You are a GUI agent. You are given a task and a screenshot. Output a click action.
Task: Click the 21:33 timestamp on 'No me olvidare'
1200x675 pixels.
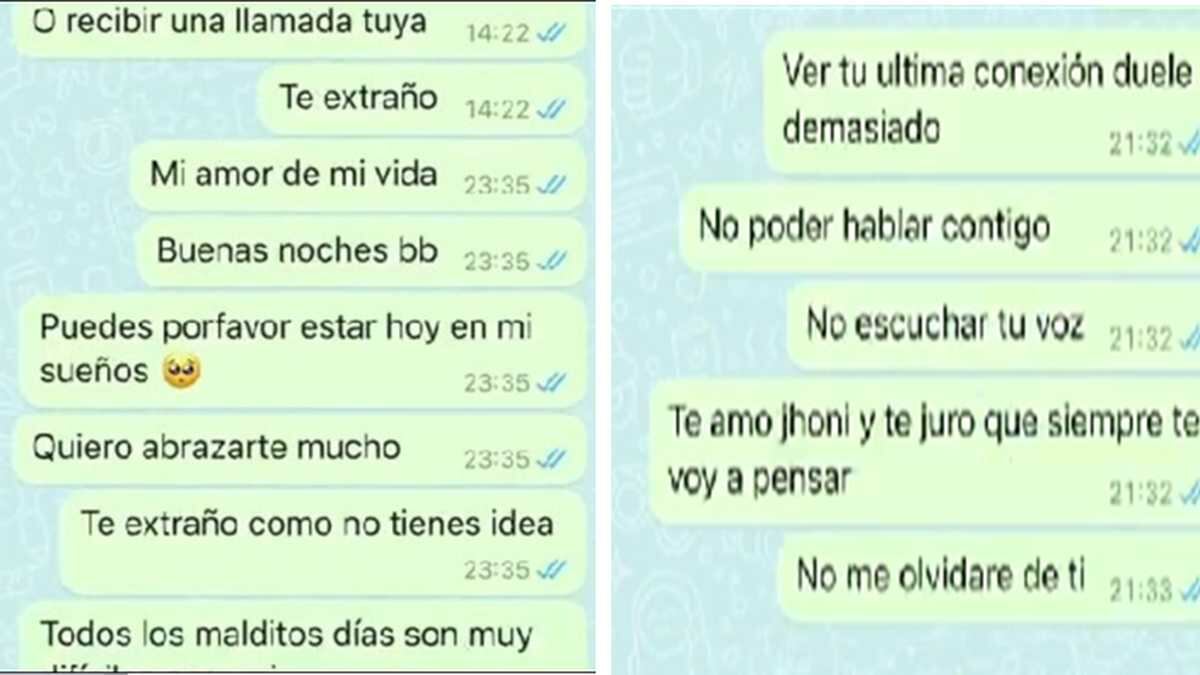1141,592
